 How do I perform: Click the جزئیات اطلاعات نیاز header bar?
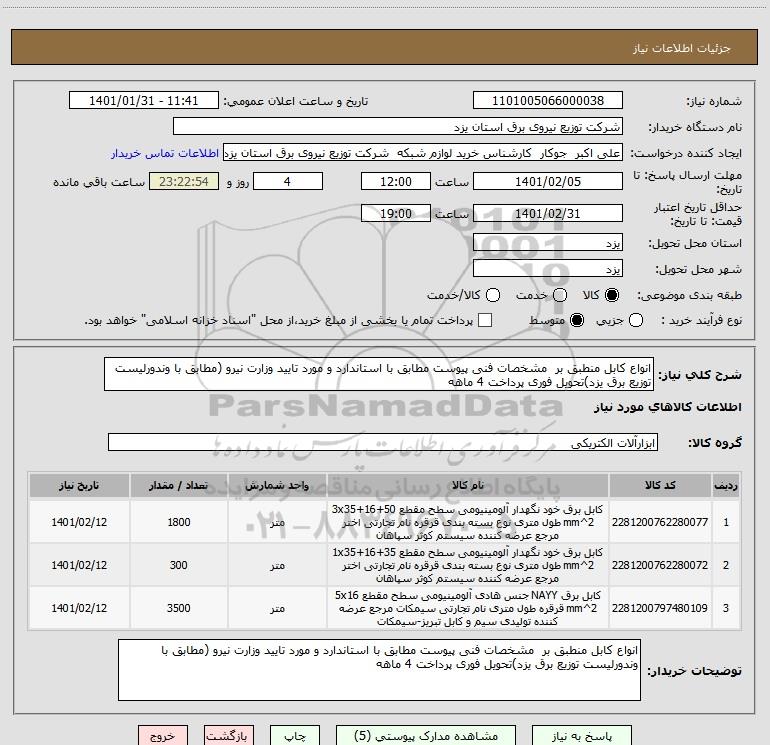(x=384, y=48)
